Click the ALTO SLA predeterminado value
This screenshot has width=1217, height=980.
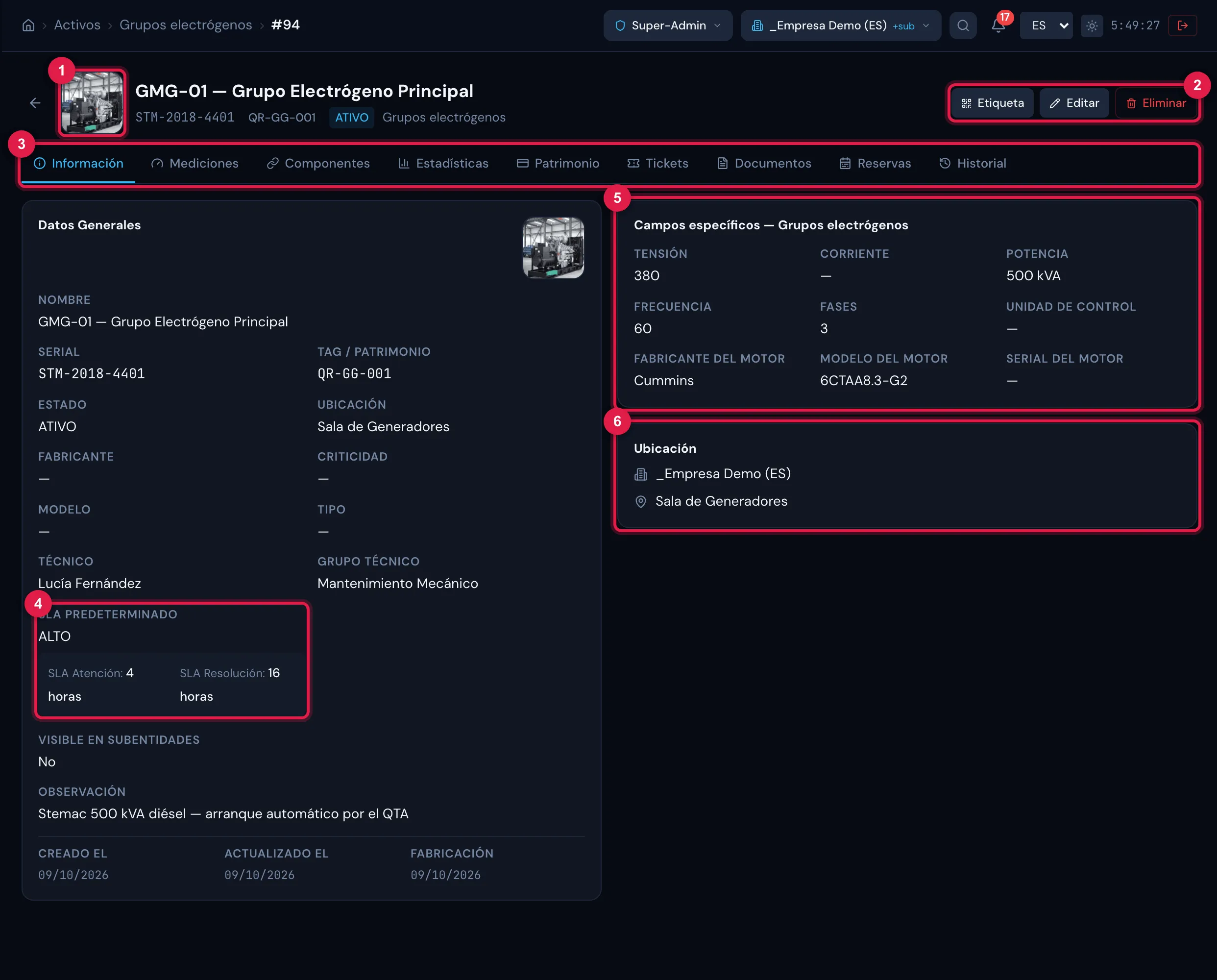pyautogui.click(x=54, y=636)
